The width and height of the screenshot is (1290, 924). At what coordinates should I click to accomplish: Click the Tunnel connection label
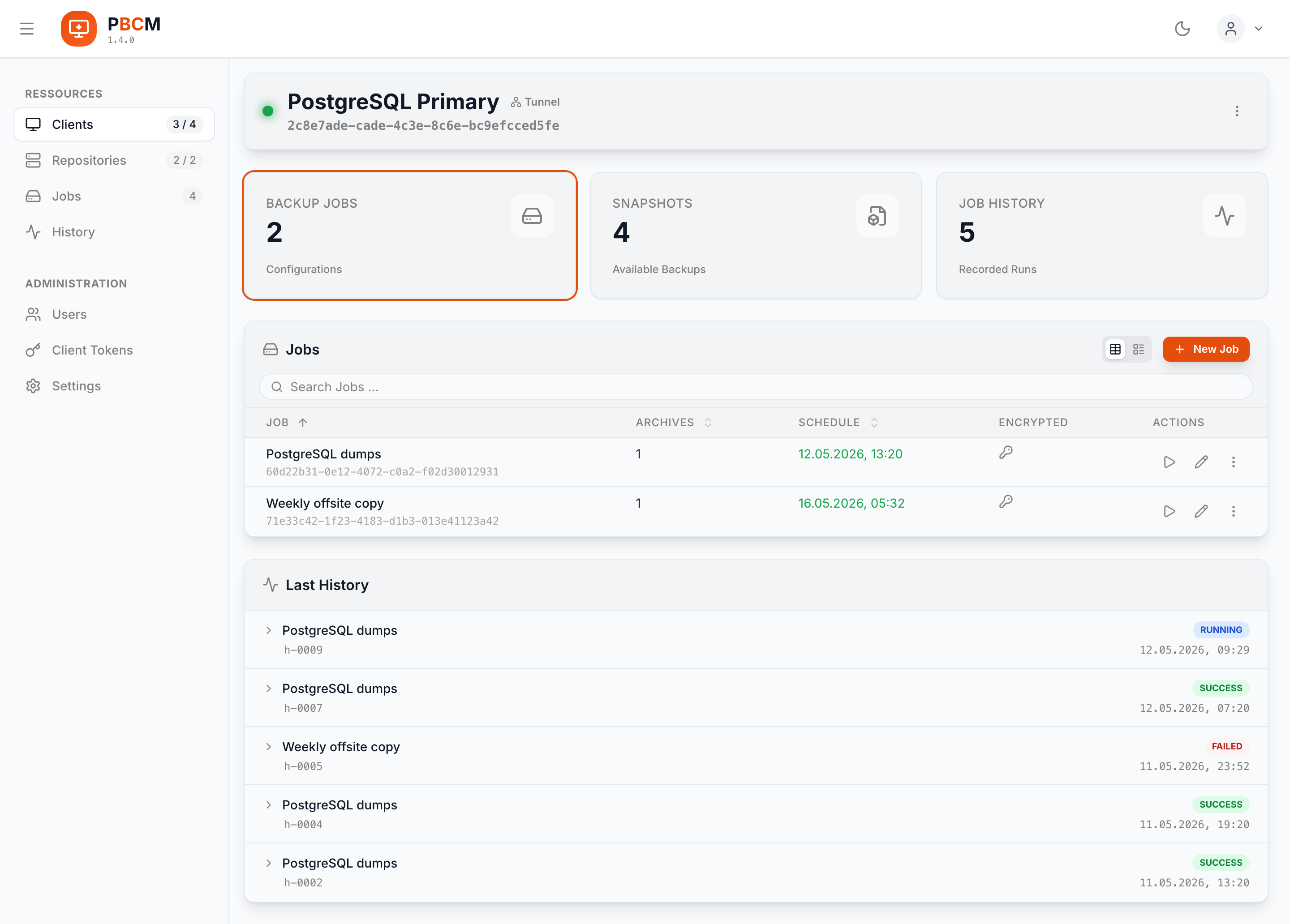pyautogui.click(x=535, y=103)
